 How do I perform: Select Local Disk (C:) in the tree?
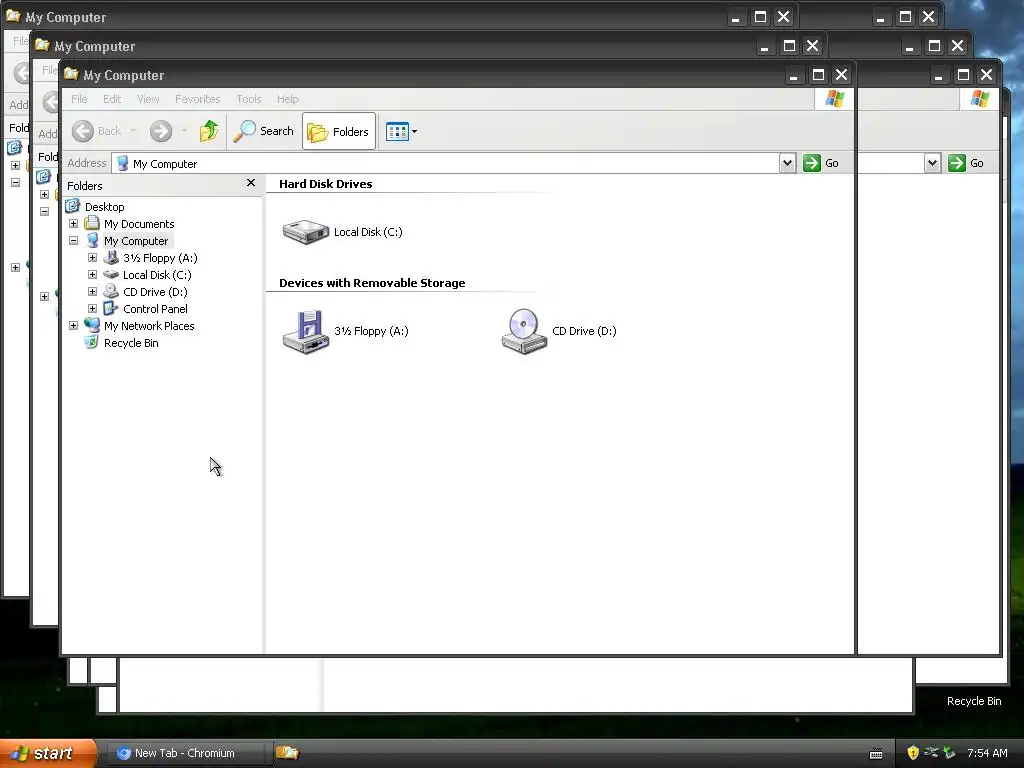(x=157, y=275)
